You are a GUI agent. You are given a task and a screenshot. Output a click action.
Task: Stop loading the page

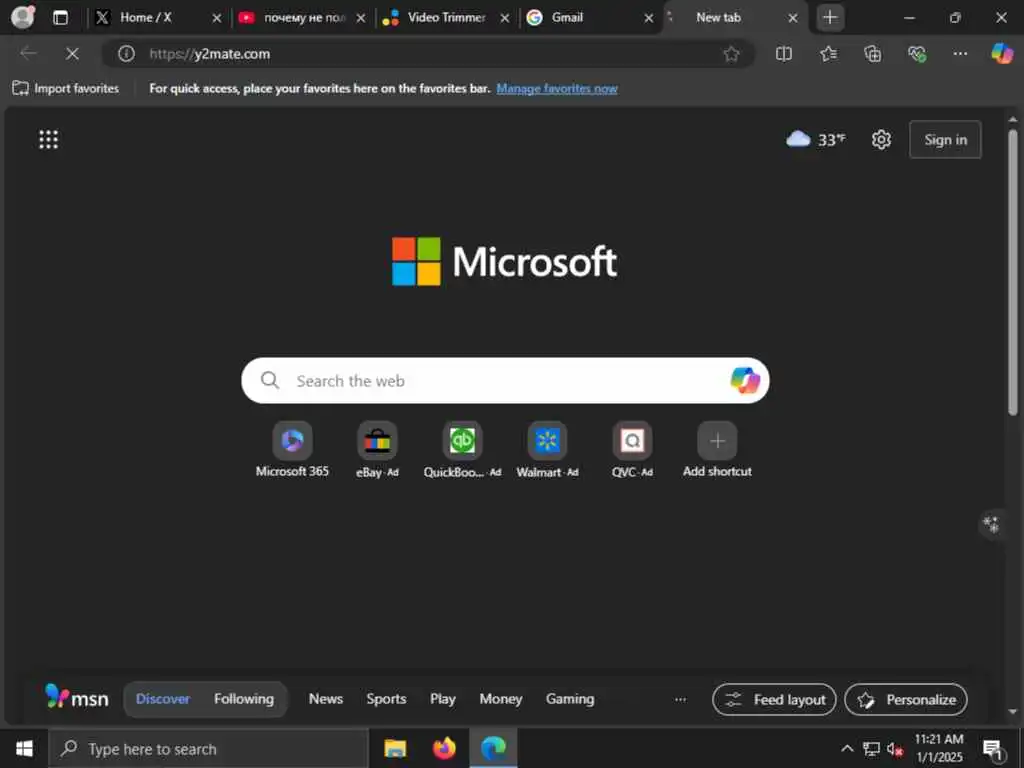pyautogui.click(x=72, y=54)
